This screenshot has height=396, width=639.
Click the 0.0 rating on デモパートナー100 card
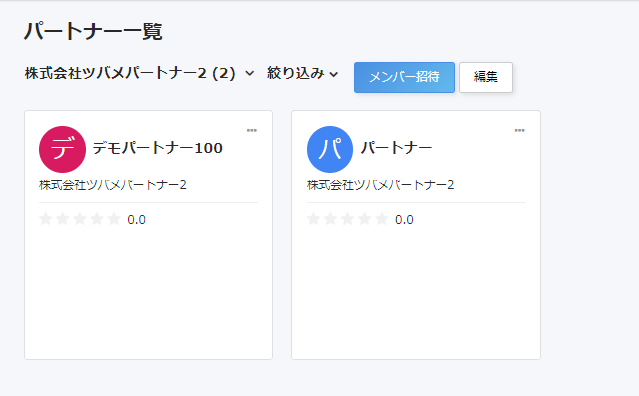(x=137, y=220)
